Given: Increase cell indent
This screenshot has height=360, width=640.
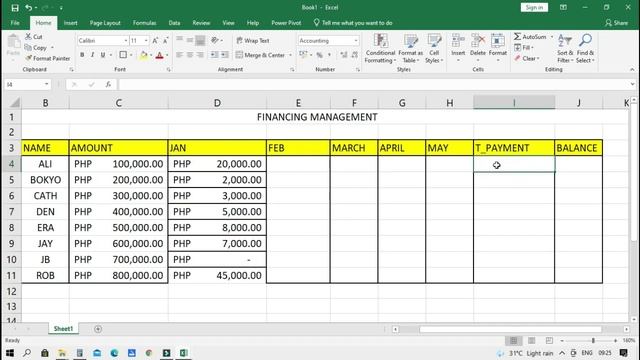Looking at the screenshot, I should click(x=224, y=55).
